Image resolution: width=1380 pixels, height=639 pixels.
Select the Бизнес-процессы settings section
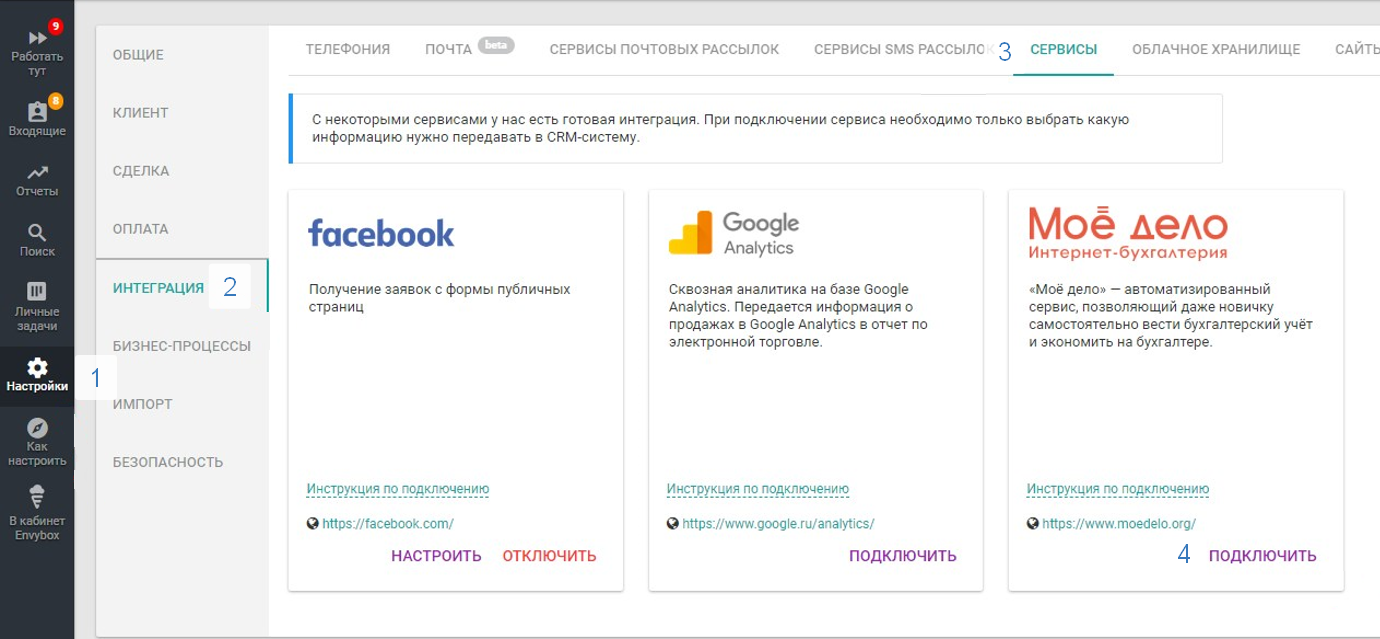[x=182, y=346]
